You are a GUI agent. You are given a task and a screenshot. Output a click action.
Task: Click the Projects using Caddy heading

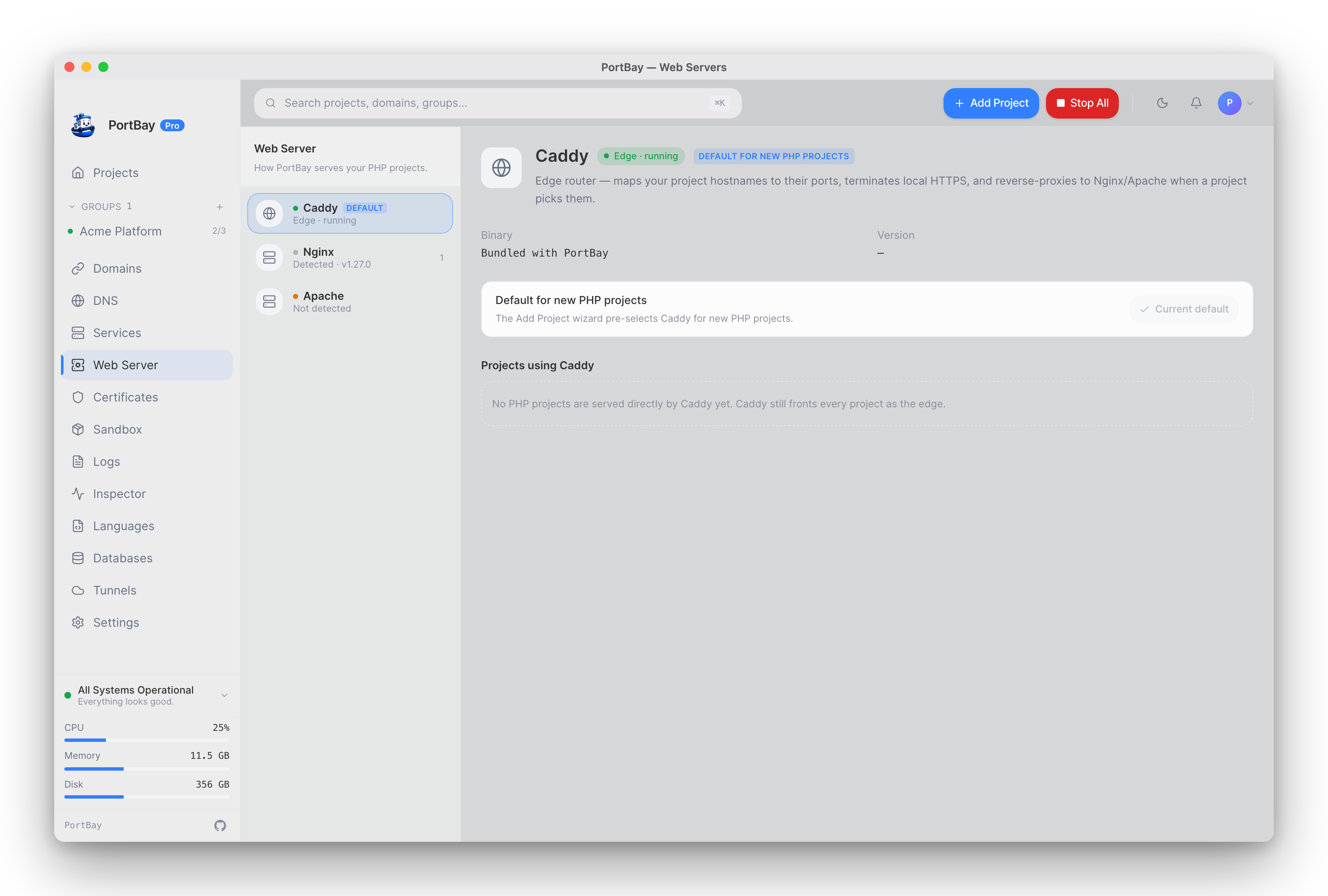click(x=537, y=365)
